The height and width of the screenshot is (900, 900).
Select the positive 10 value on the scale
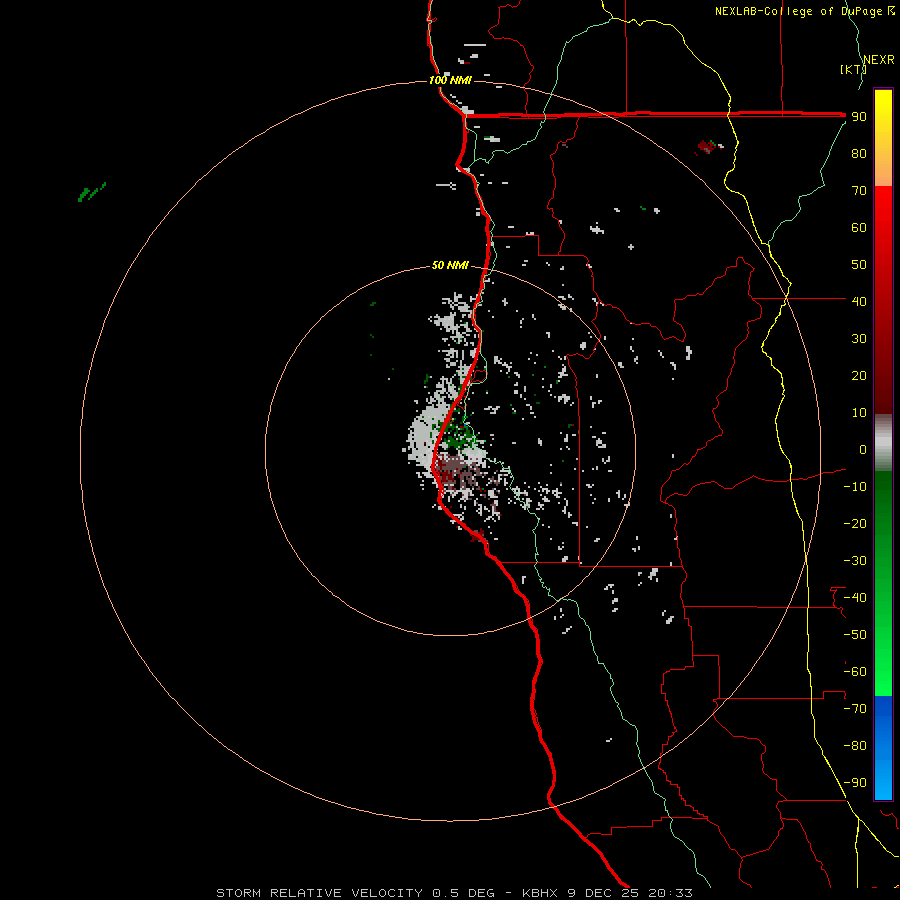point(859,413)
